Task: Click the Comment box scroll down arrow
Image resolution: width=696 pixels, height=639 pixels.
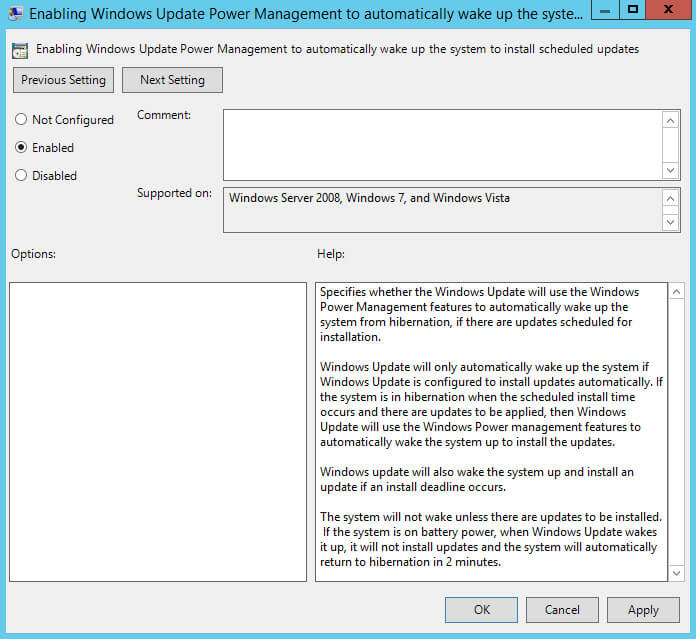Action: point(671,170)
